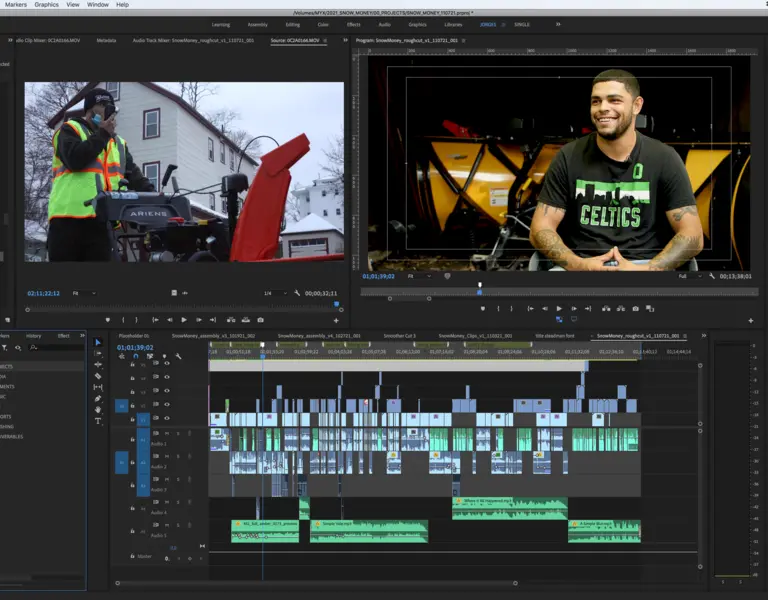Select the Ripple Edit tool
768x600 pixels.
(98, 364)
